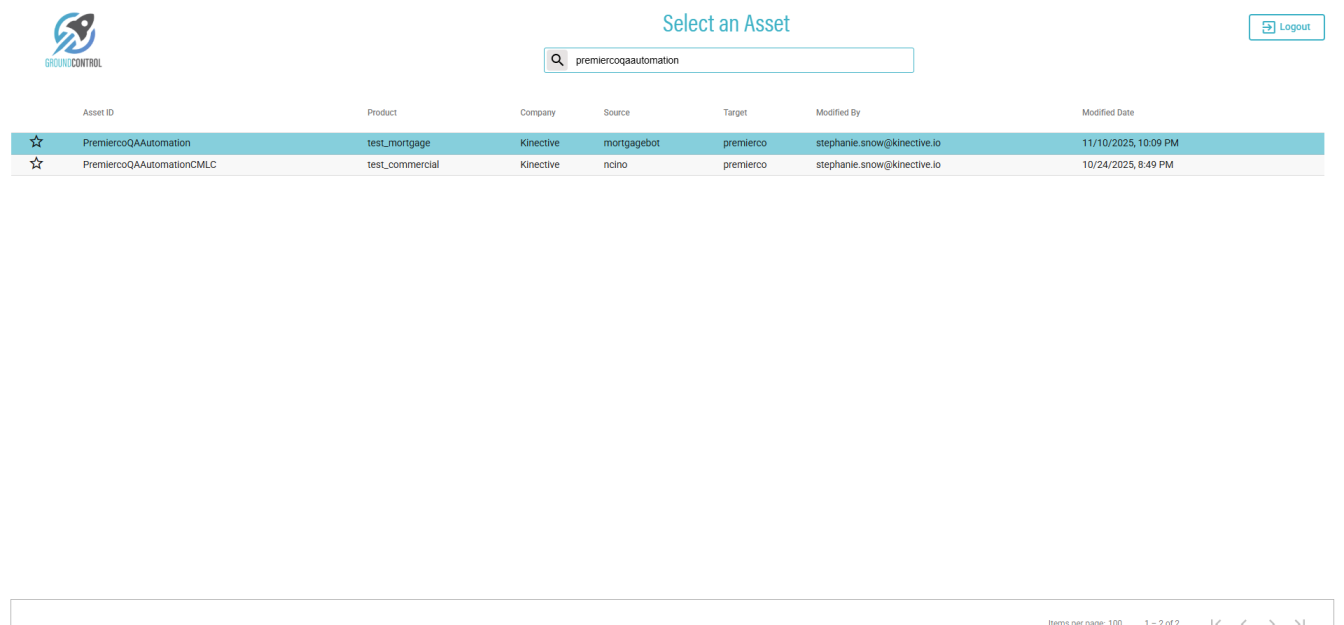Sort by the Company column header
This screenshot has height=625, width=1344.
[538, 113]
